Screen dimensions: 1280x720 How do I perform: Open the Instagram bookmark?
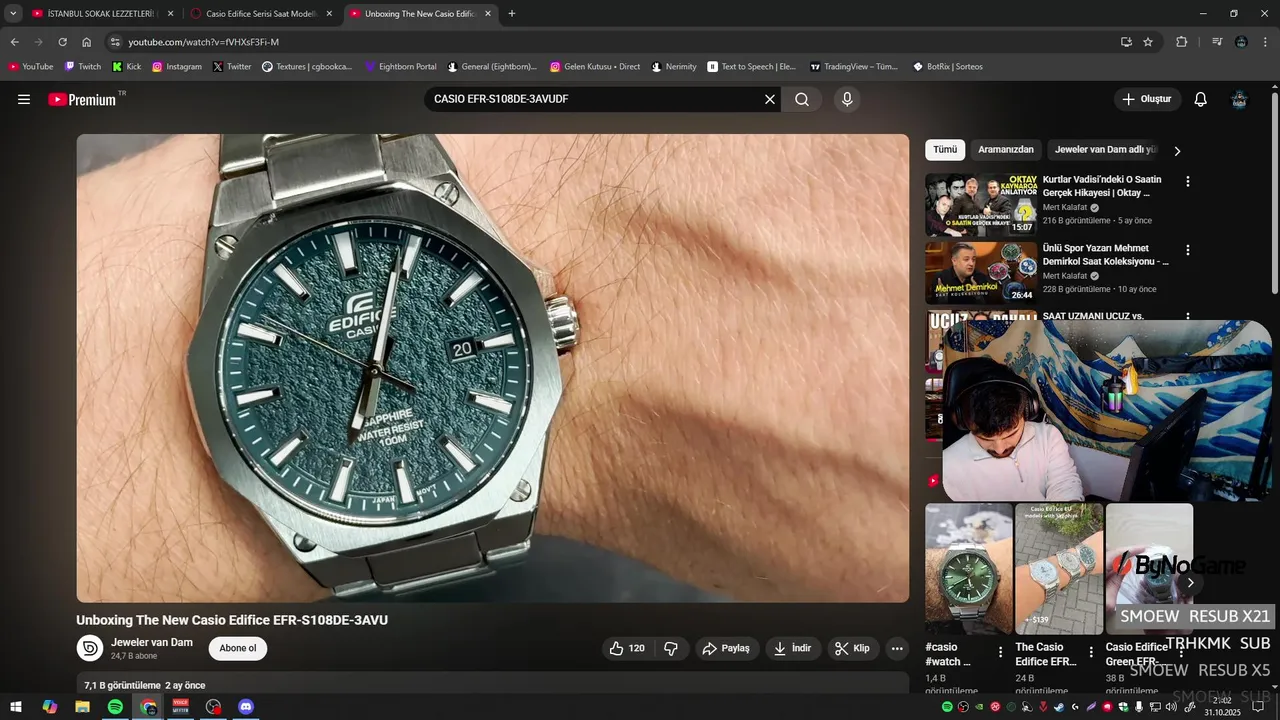click(x=177, y=67)
